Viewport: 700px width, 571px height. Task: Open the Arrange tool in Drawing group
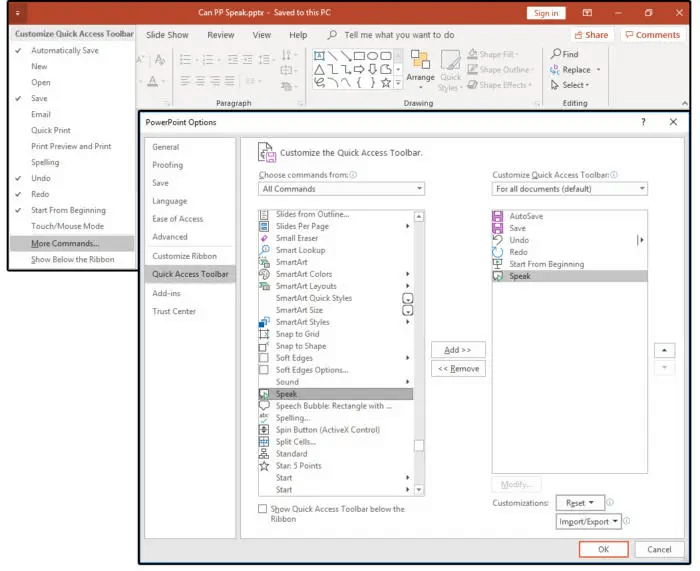pyautogui.click(x=420, y=68)
